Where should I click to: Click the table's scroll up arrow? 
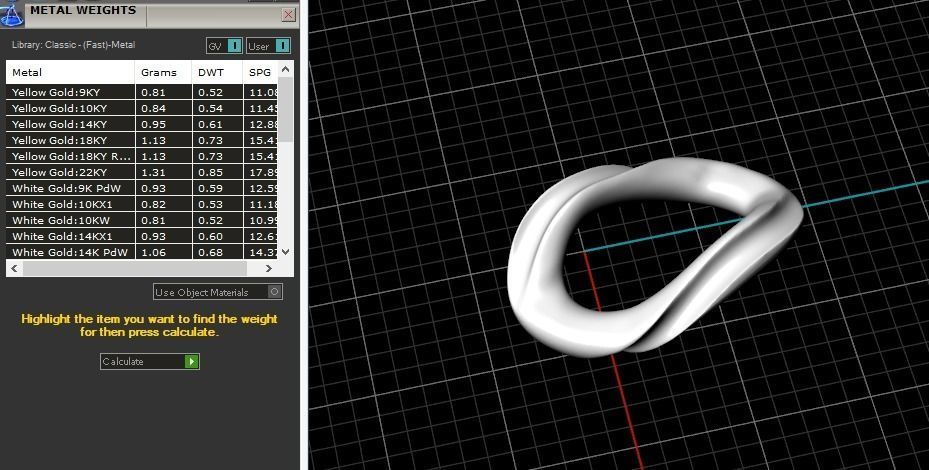coord(286,69)
